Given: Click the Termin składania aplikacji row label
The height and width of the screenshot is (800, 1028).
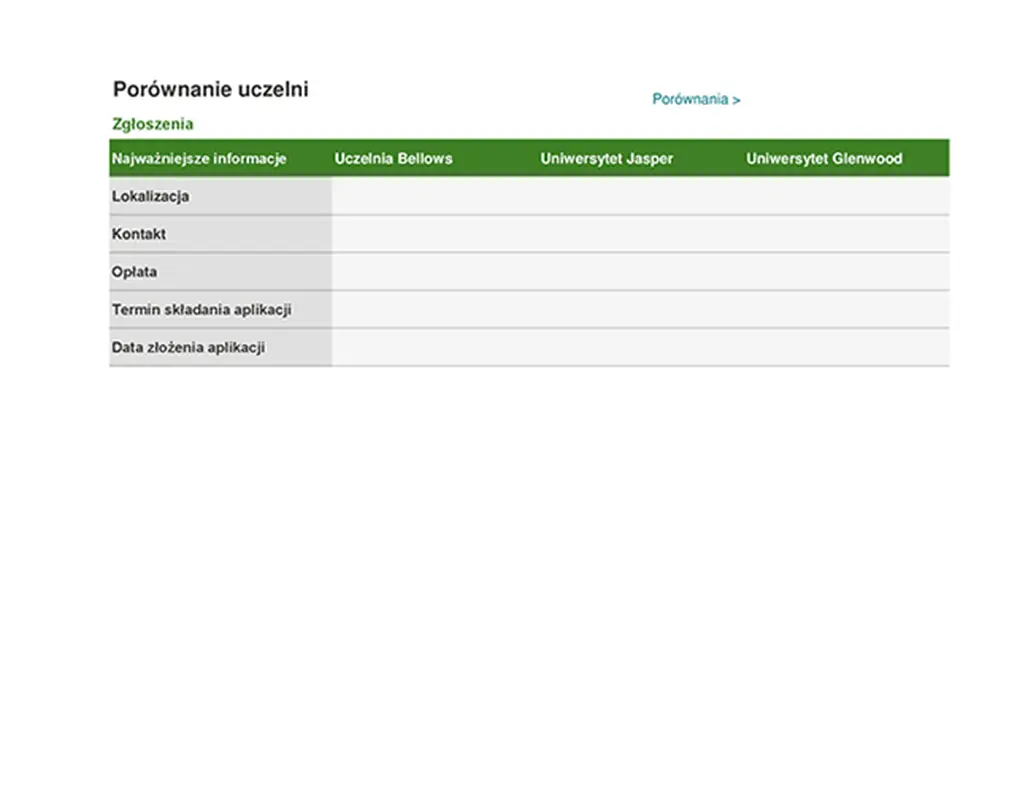Looking at the screenshot, I should (x=201, y=310).
